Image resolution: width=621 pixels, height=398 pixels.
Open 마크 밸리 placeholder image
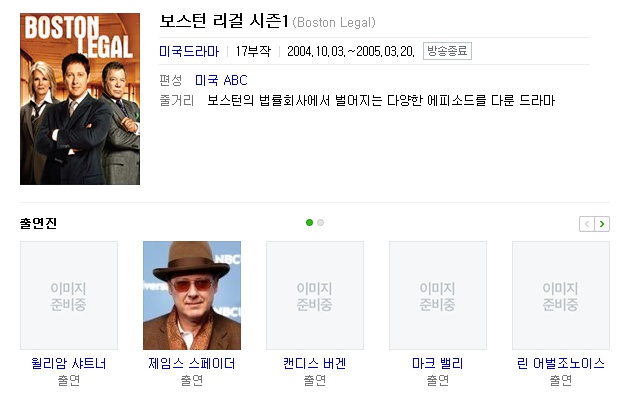pyautogui.click(x=438, y=295)
